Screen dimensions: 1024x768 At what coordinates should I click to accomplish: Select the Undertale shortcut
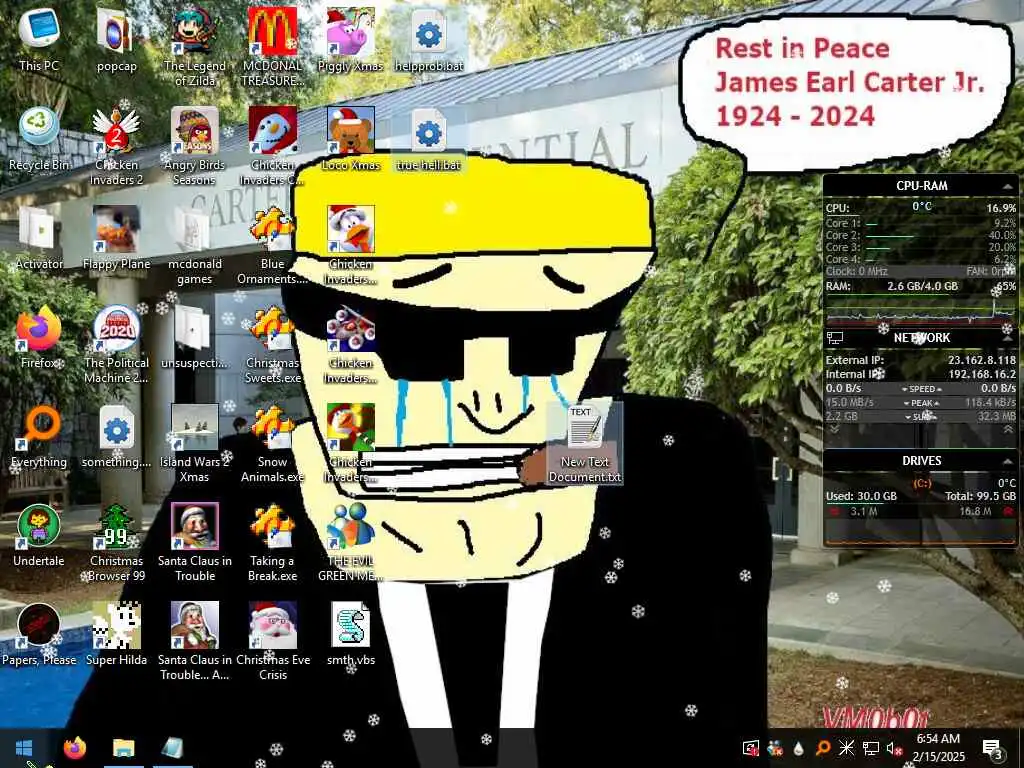39,536
